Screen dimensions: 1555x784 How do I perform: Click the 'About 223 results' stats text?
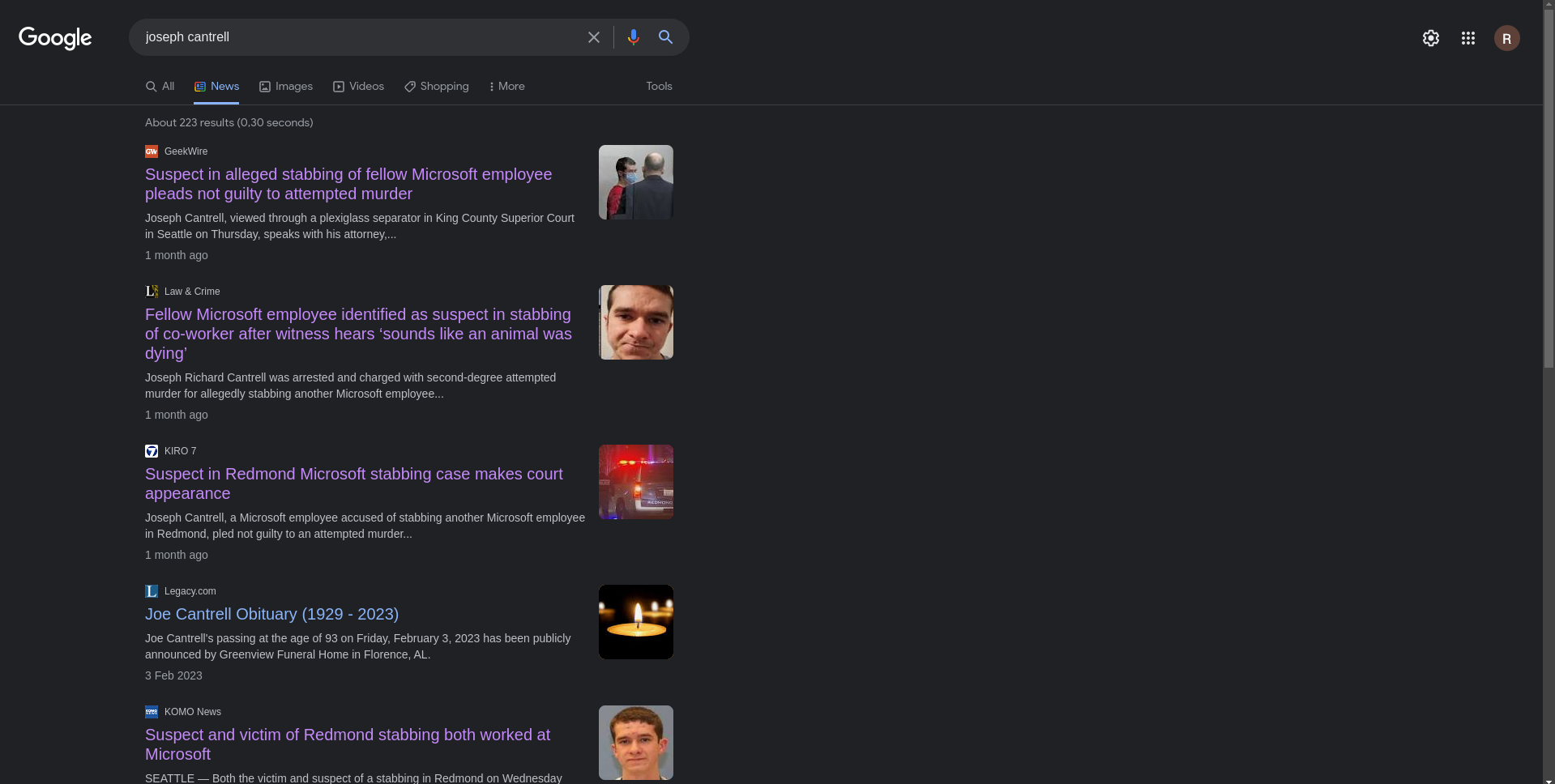(x=229, y=122)
